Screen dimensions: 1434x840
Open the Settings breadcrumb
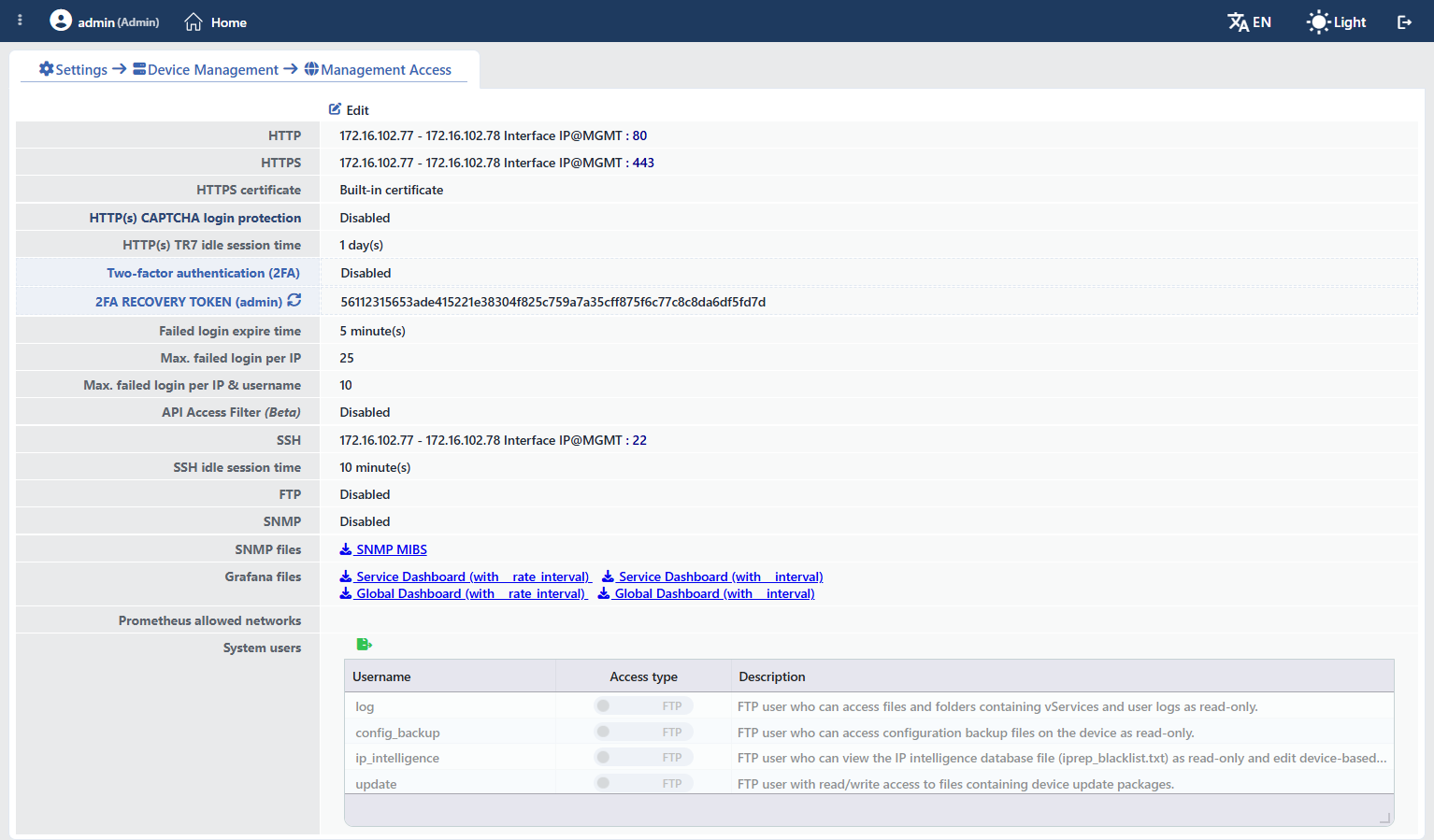pos(73,69)
